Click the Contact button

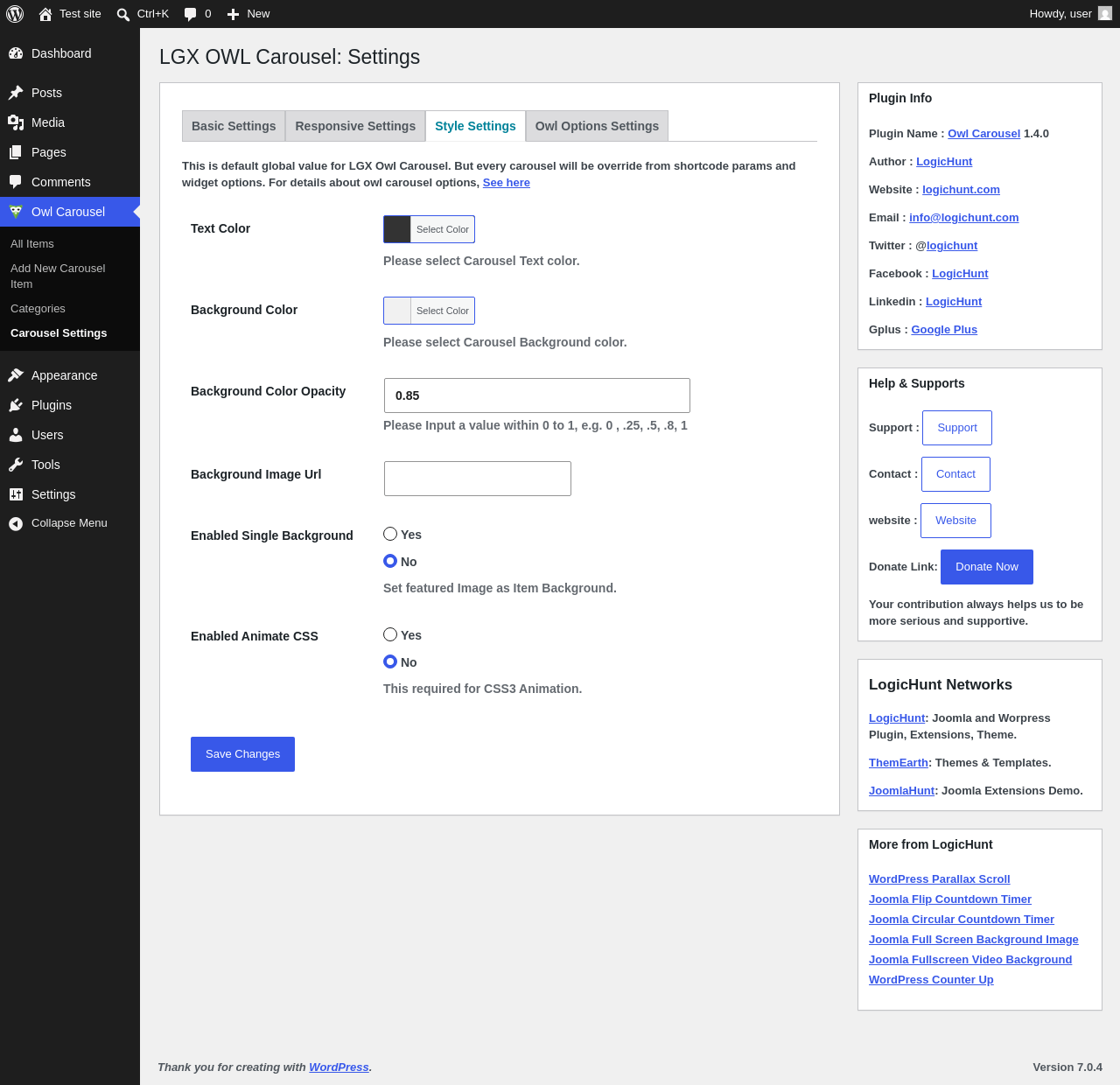955,474
